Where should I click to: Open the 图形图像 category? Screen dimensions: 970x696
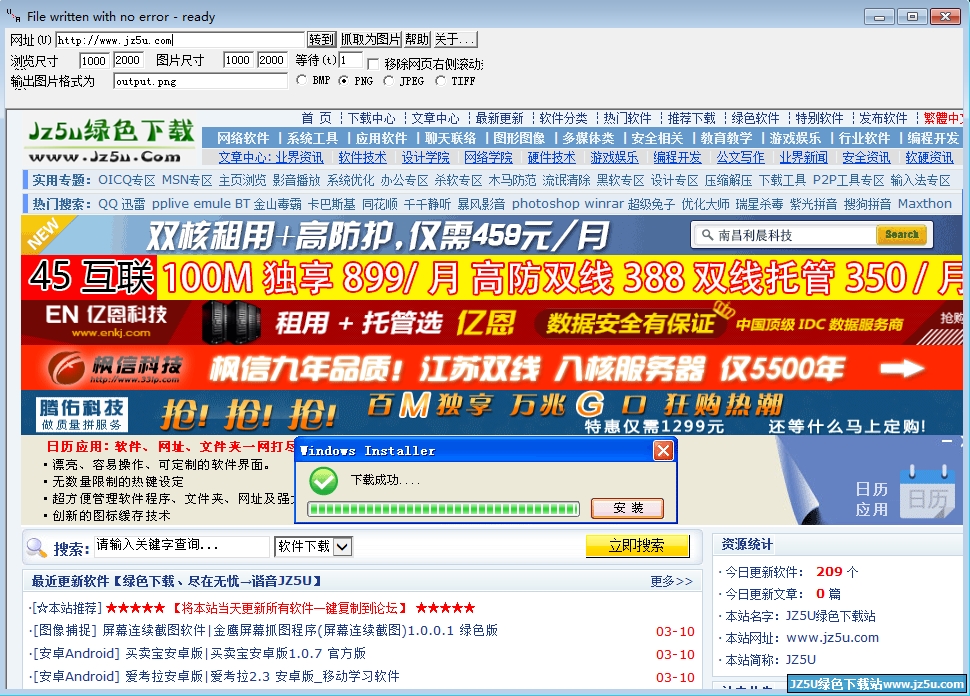[x=518, y=138]
